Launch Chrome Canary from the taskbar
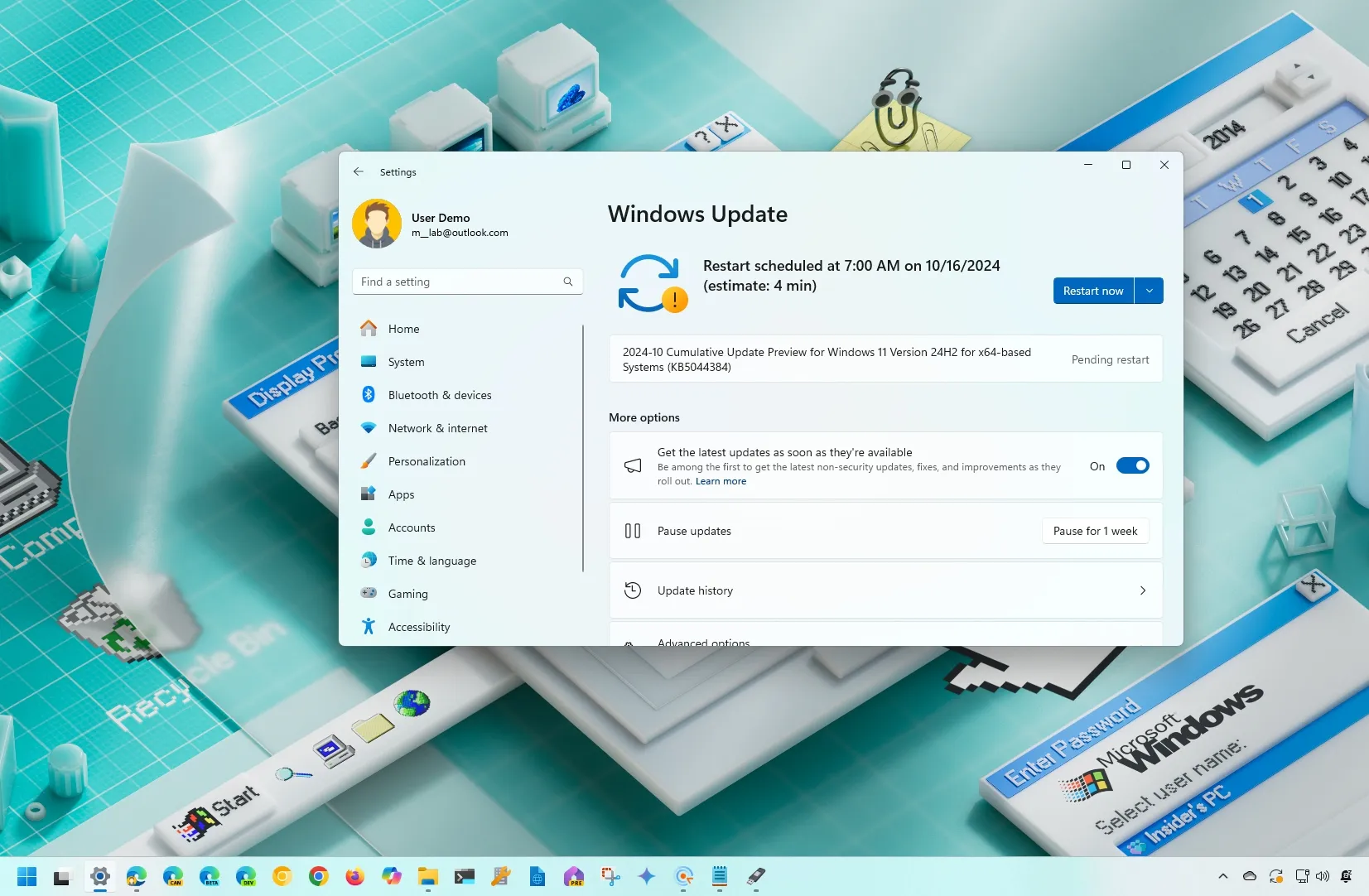 pyautogui.click(x=282, y=876)
